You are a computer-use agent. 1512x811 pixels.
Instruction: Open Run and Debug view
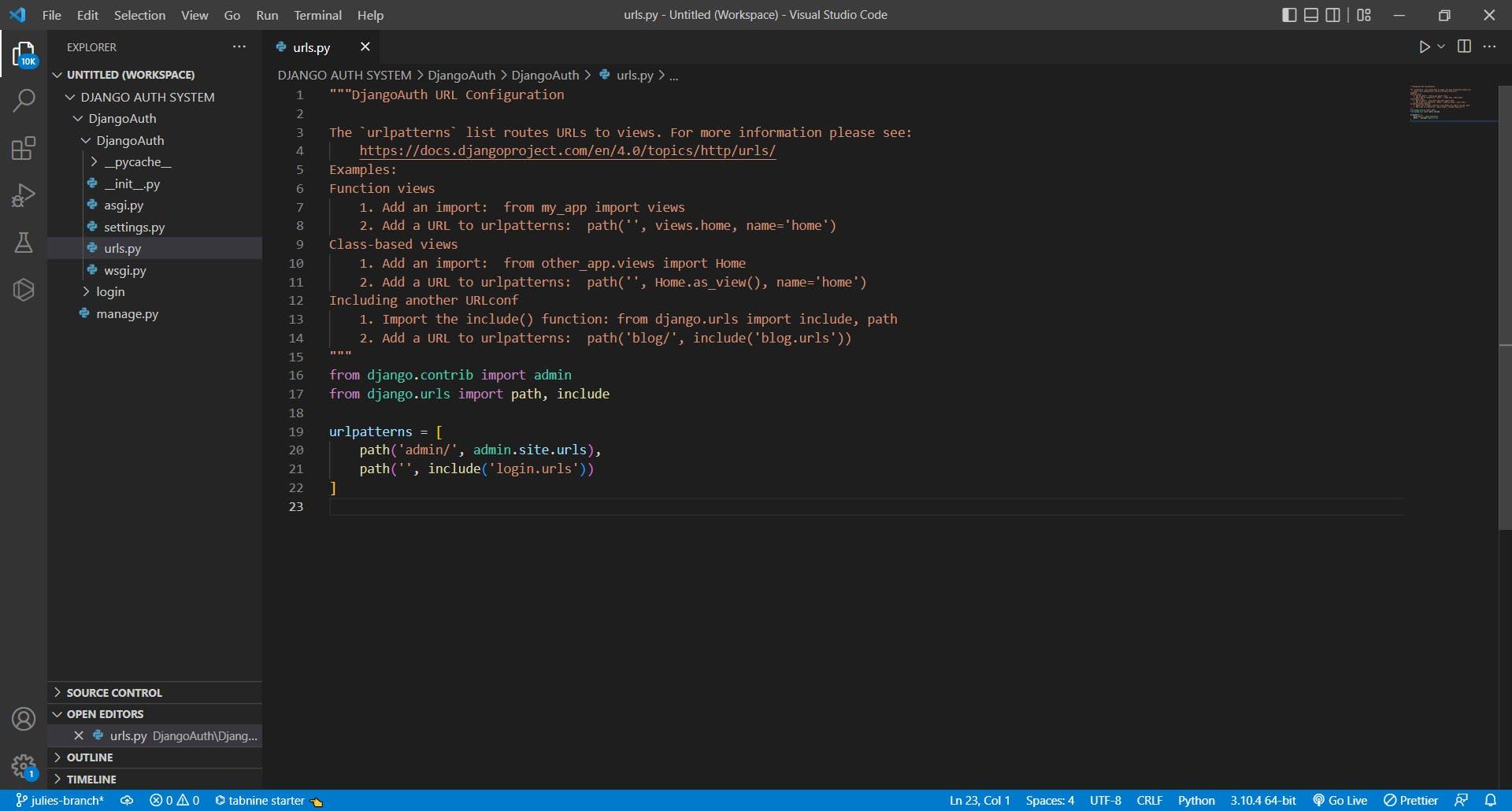(24, 195)
